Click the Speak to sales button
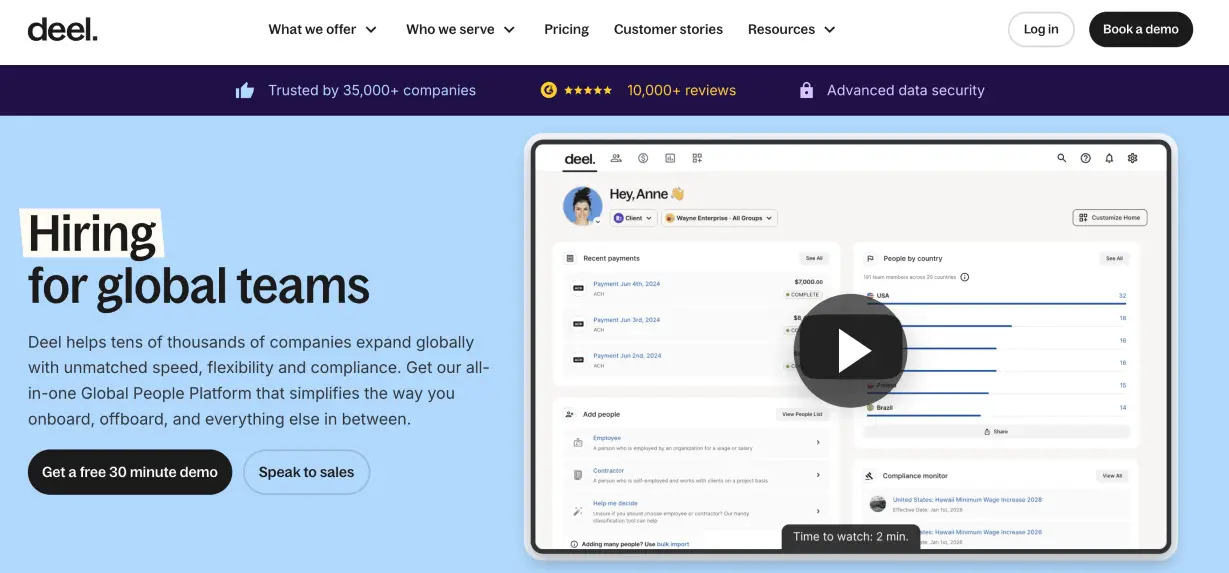Image resolution: width=1229 pixels, height=573 pixels. tap(306, 472)
